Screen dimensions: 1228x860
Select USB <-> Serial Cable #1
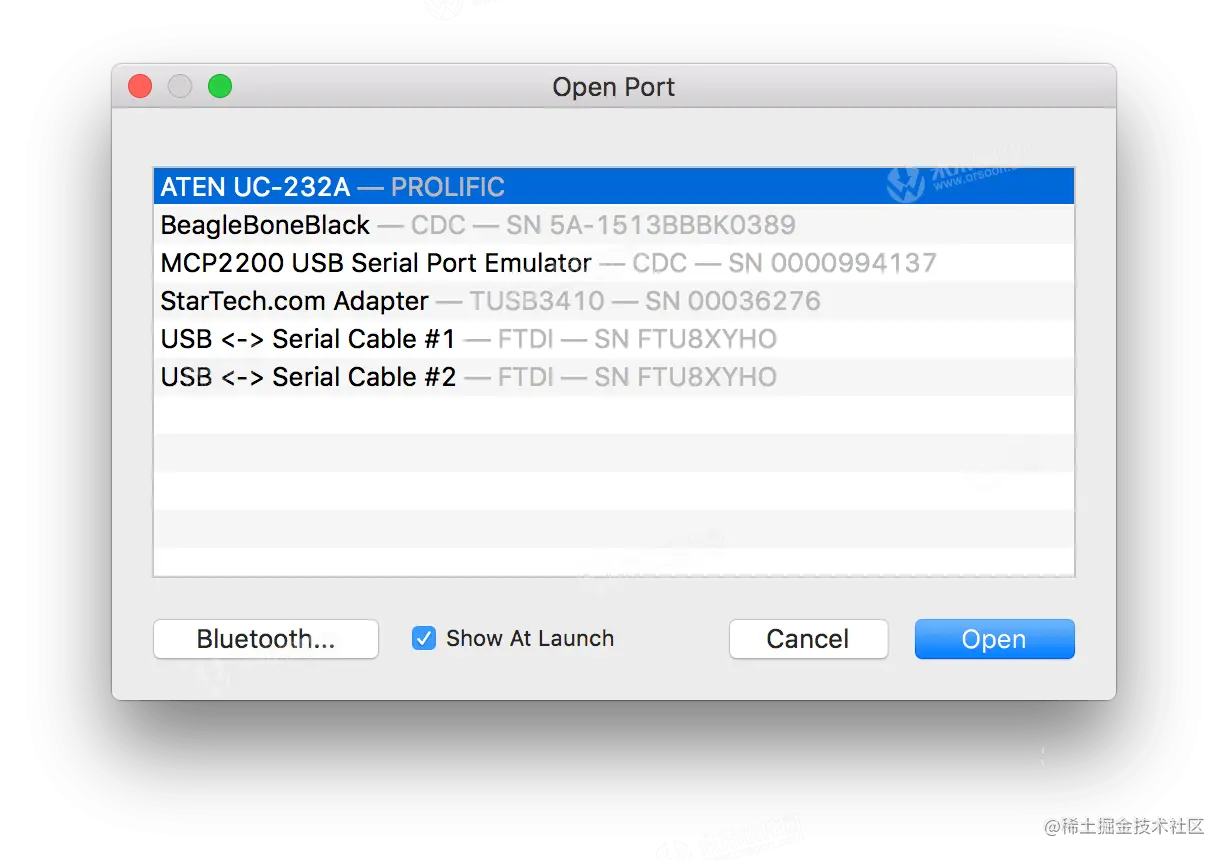[x=614, y=339]
